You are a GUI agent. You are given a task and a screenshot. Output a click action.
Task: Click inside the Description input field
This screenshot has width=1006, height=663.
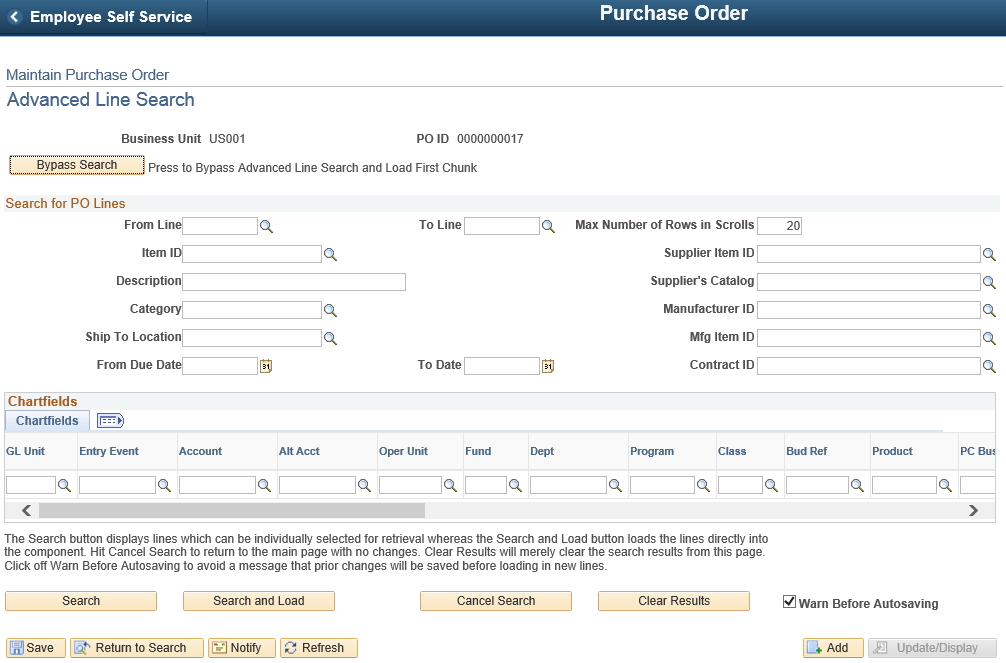coord(293,281)
